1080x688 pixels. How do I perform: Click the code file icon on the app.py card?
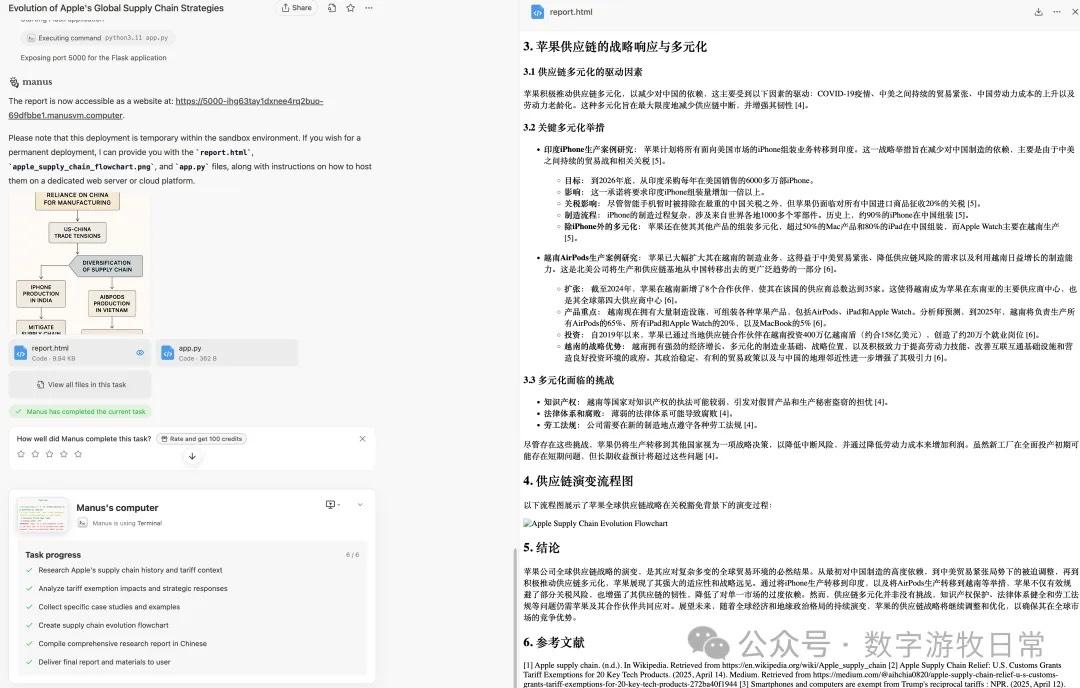[x=170, y=353]
